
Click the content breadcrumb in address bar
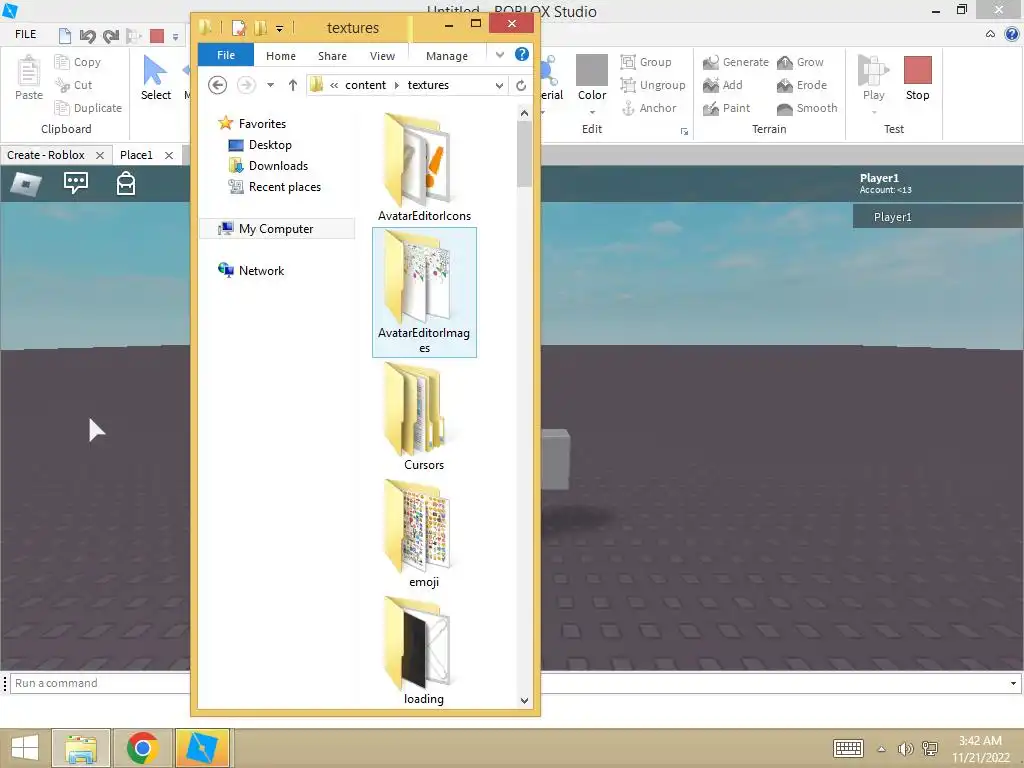click(365, 85)
